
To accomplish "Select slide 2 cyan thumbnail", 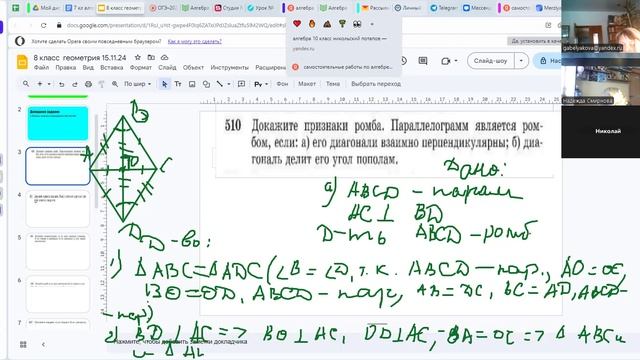I will (x=58, y=123).
